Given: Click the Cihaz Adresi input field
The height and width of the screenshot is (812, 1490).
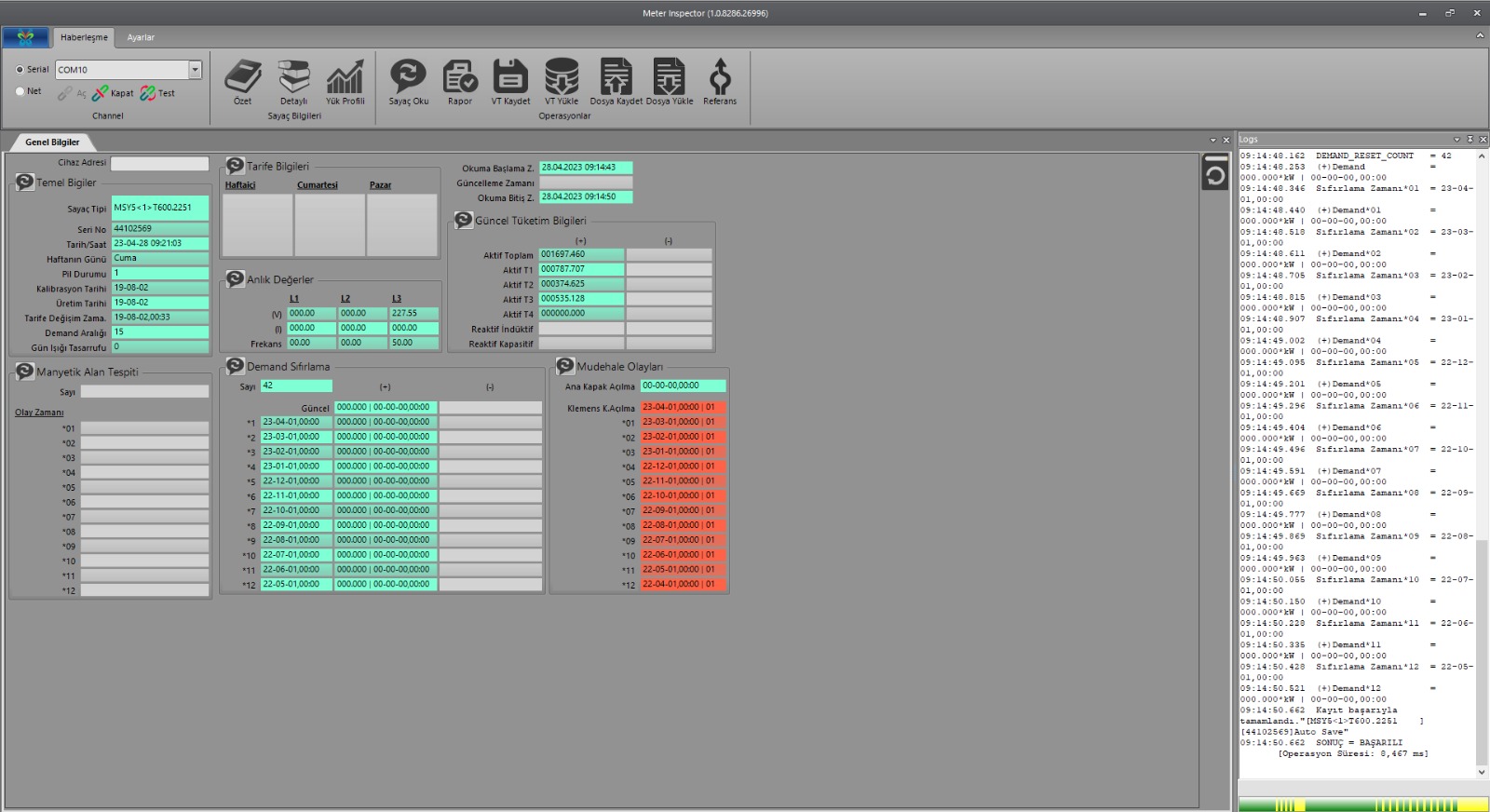Looking at the screenshot, I should (159, 163).
